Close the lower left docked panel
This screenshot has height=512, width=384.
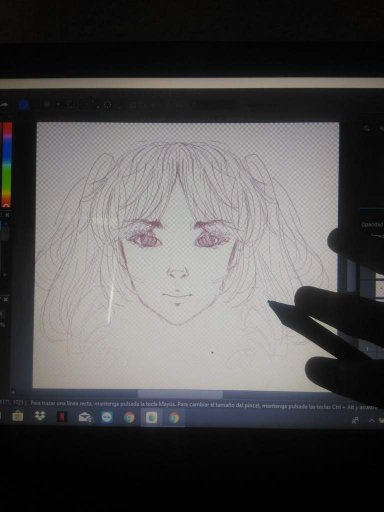pyautogui.click(x=6, y=300)
